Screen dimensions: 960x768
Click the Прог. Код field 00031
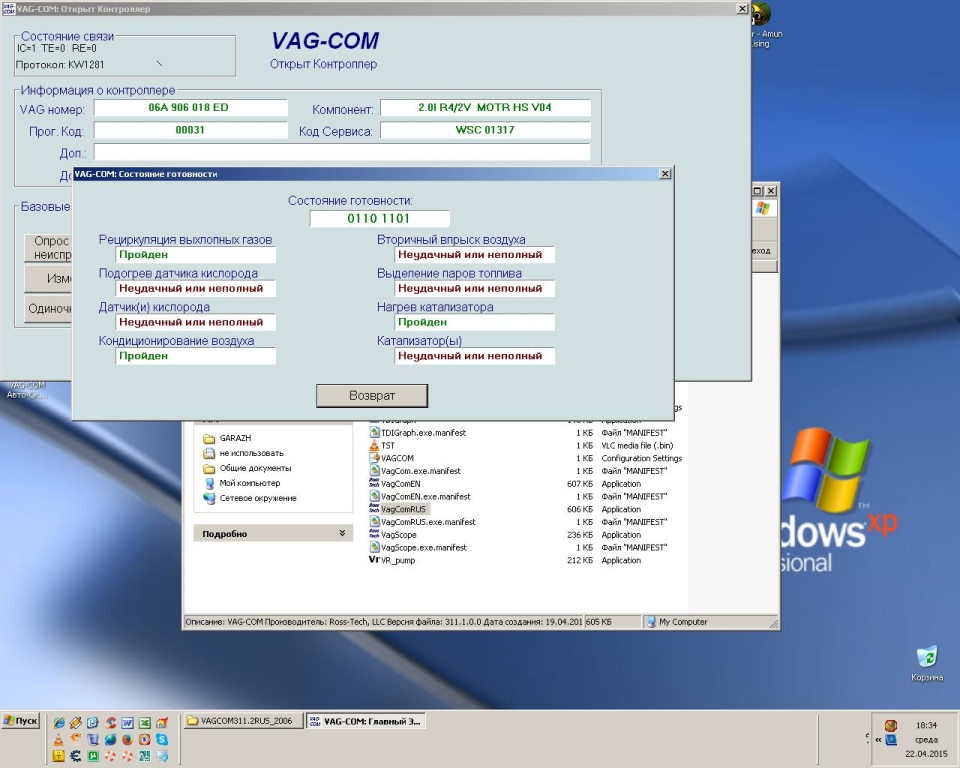(x=190, y=130)
